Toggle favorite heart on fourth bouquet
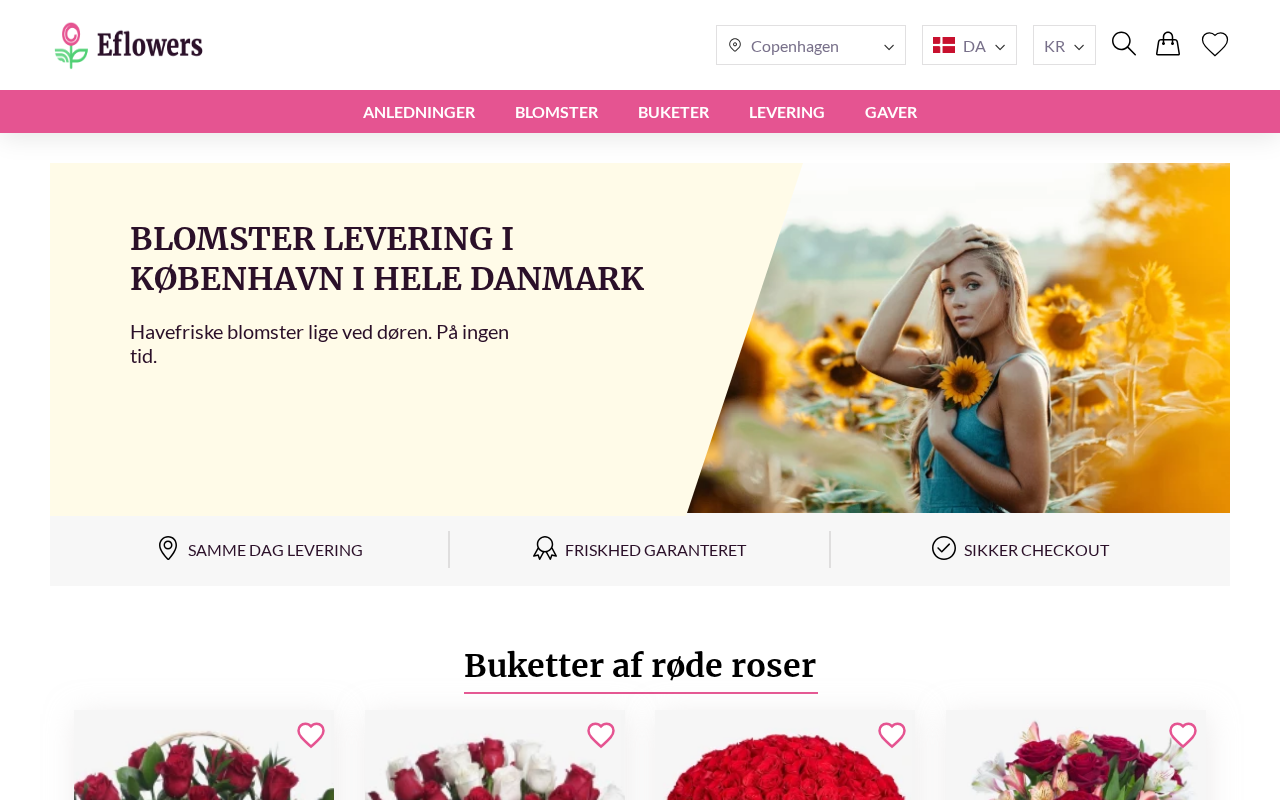 coord(1183,735)
